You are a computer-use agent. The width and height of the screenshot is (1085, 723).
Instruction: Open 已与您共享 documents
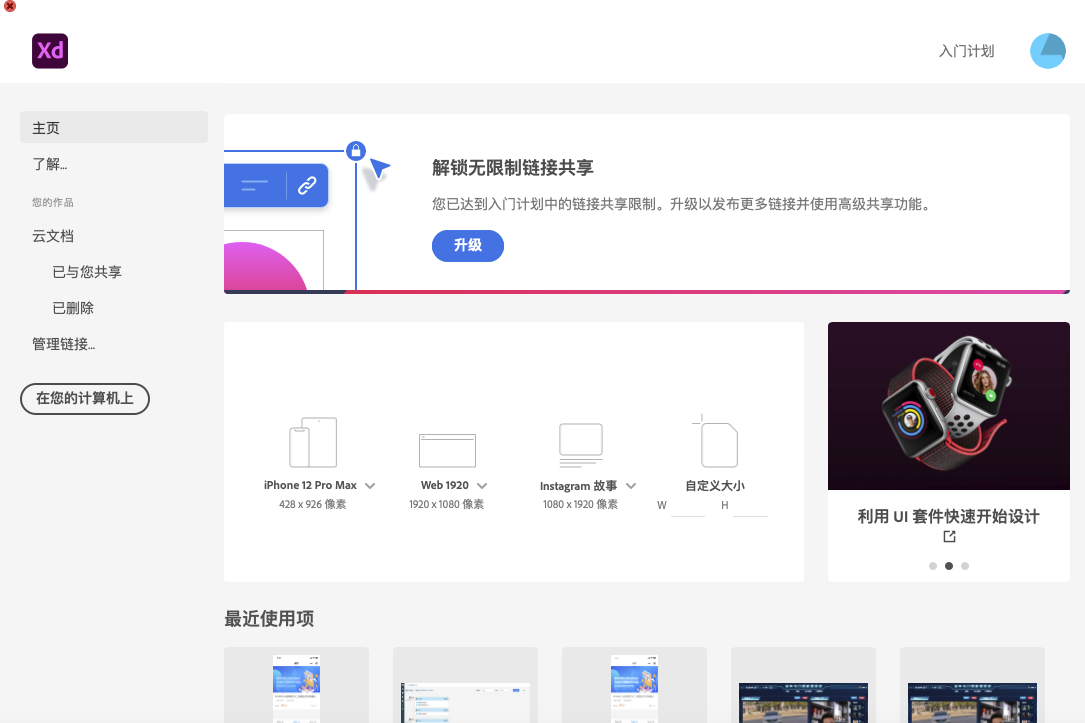tap(87, 272)
